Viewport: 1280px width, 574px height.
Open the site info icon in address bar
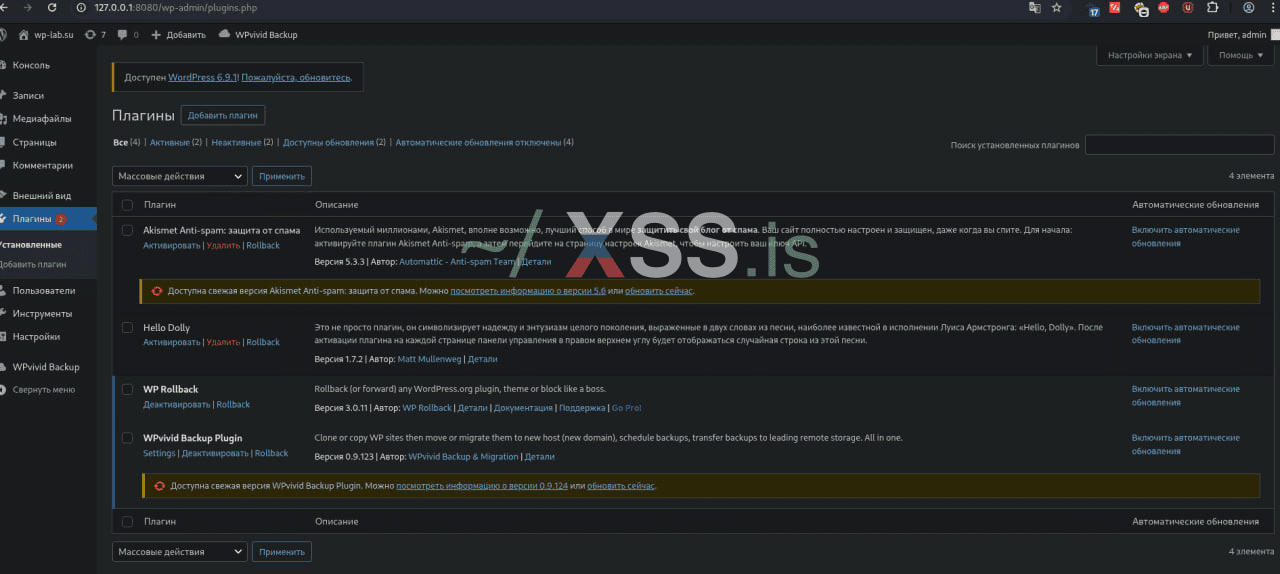(80, 7)
